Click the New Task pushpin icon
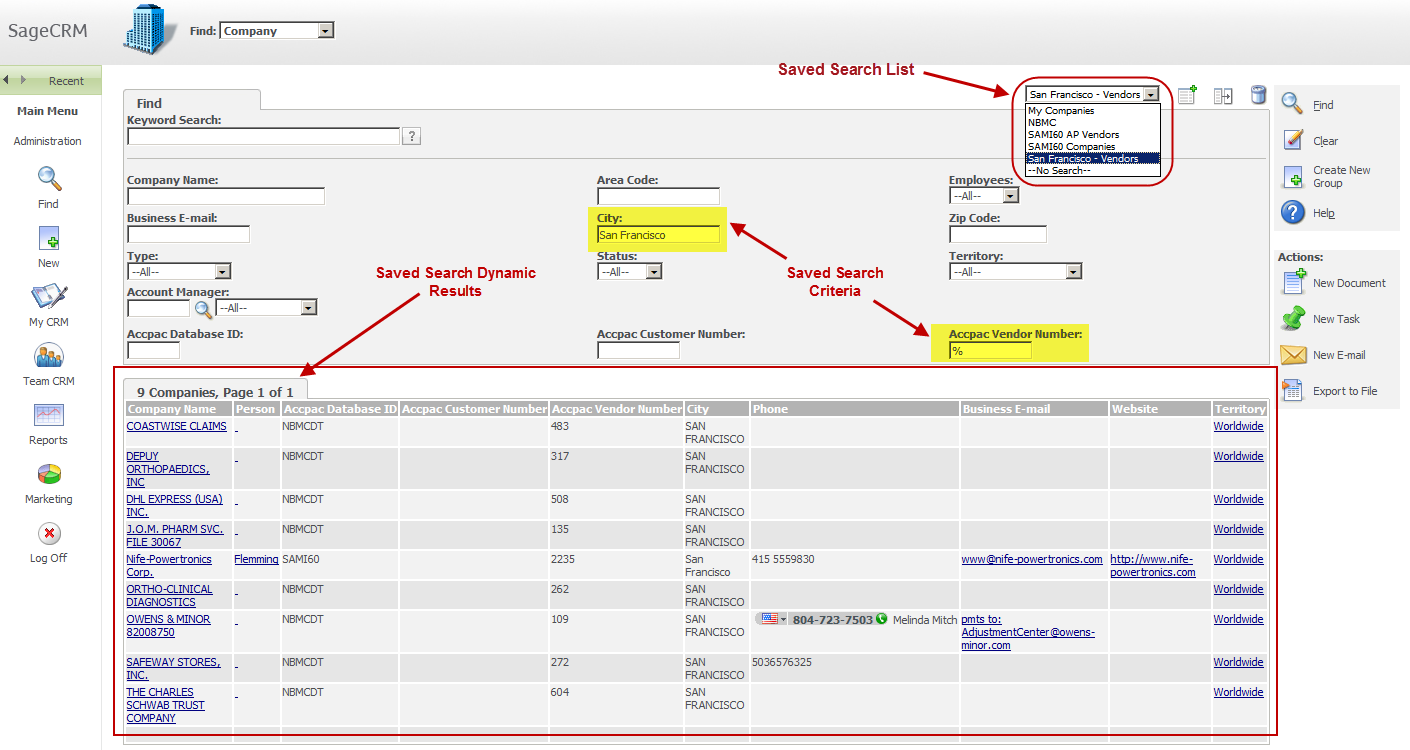Screen dimensions: 1410x750 [x=1294, y=318]
